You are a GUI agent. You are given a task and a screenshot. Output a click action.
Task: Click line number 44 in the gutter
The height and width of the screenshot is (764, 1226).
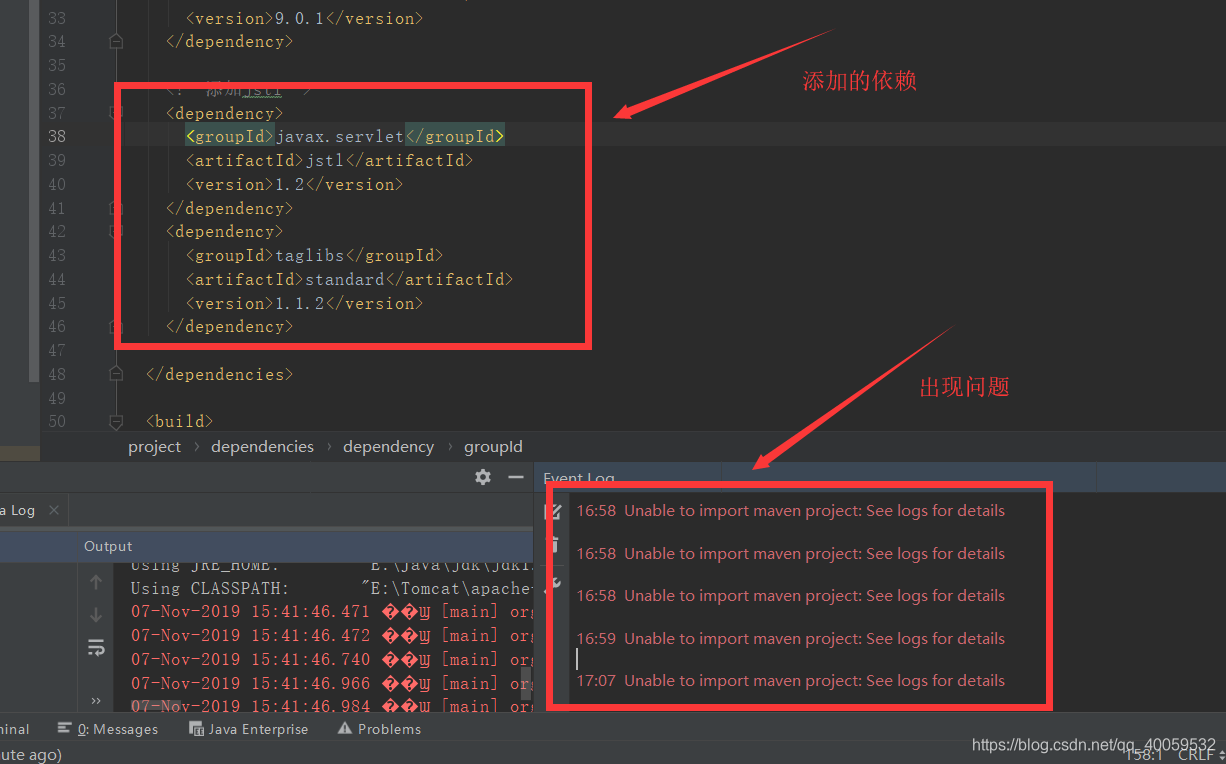pos(57,279)
